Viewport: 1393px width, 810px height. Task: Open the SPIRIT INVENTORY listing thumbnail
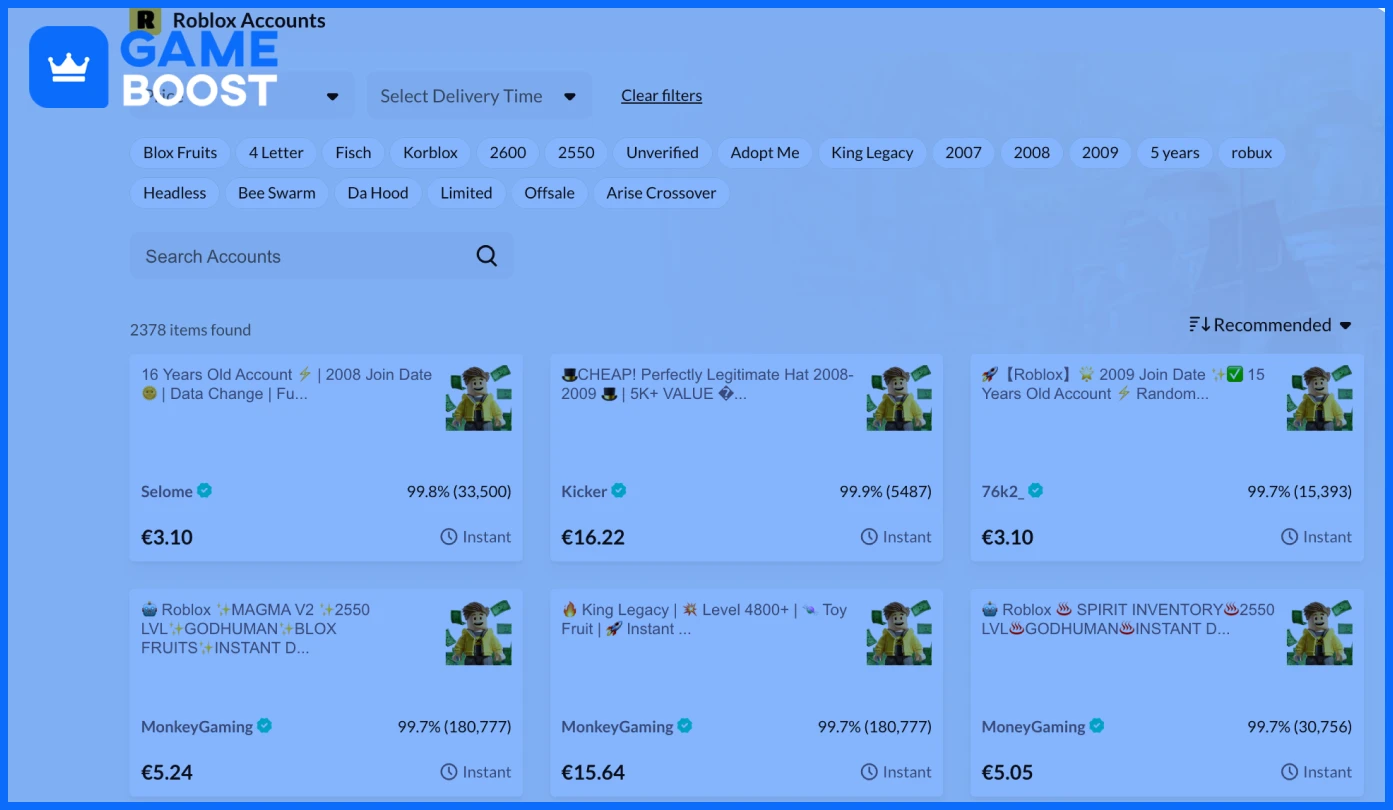tap(1319, 633)
